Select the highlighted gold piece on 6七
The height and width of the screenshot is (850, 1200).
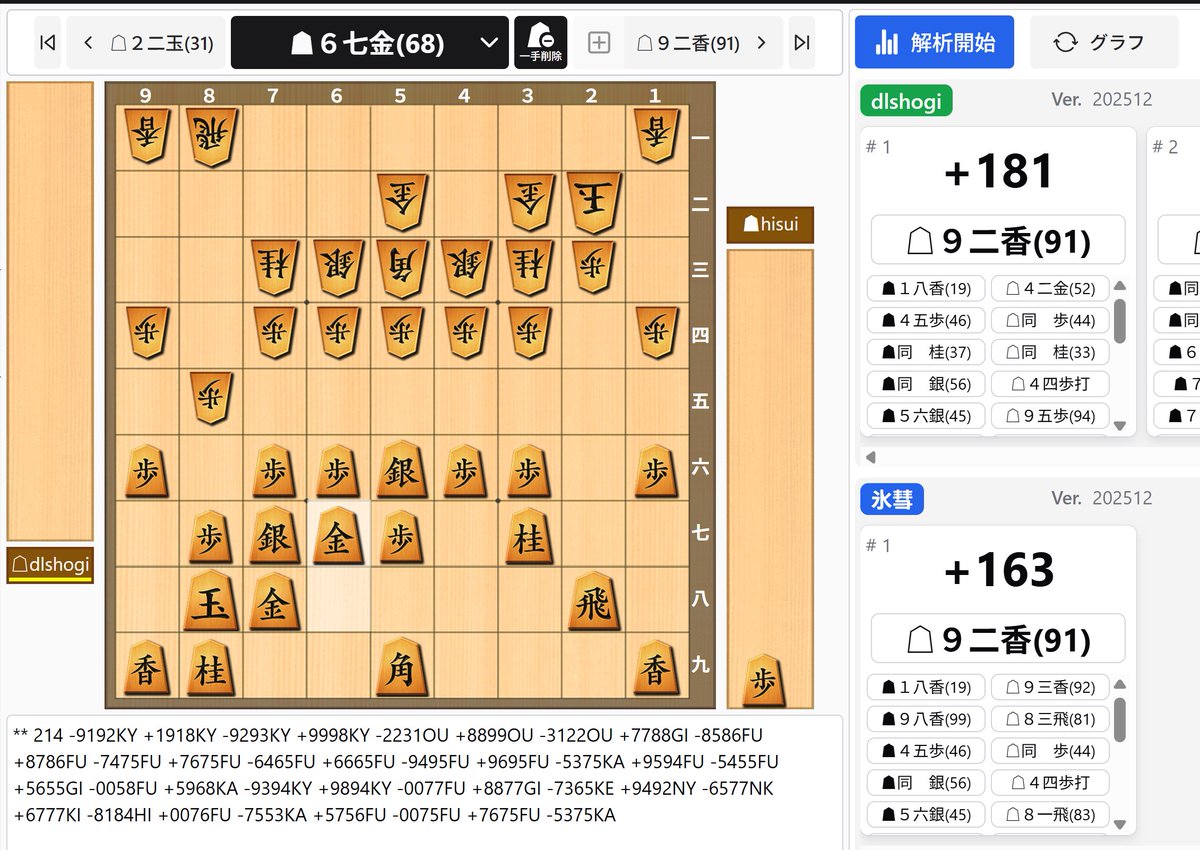337,535
